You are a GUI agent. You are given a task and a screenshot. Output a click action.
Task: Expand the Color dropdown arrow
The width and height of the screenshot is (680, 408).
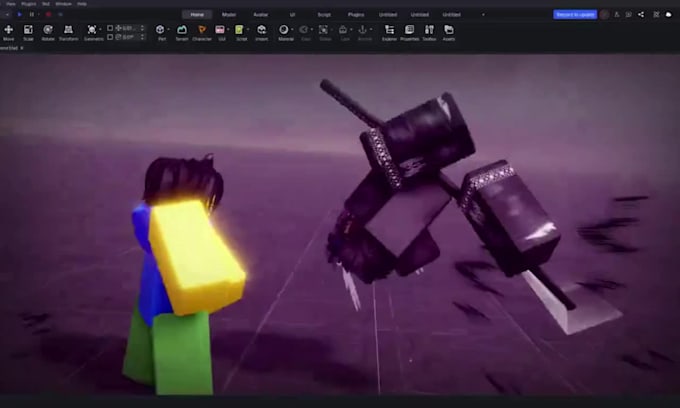312,29
